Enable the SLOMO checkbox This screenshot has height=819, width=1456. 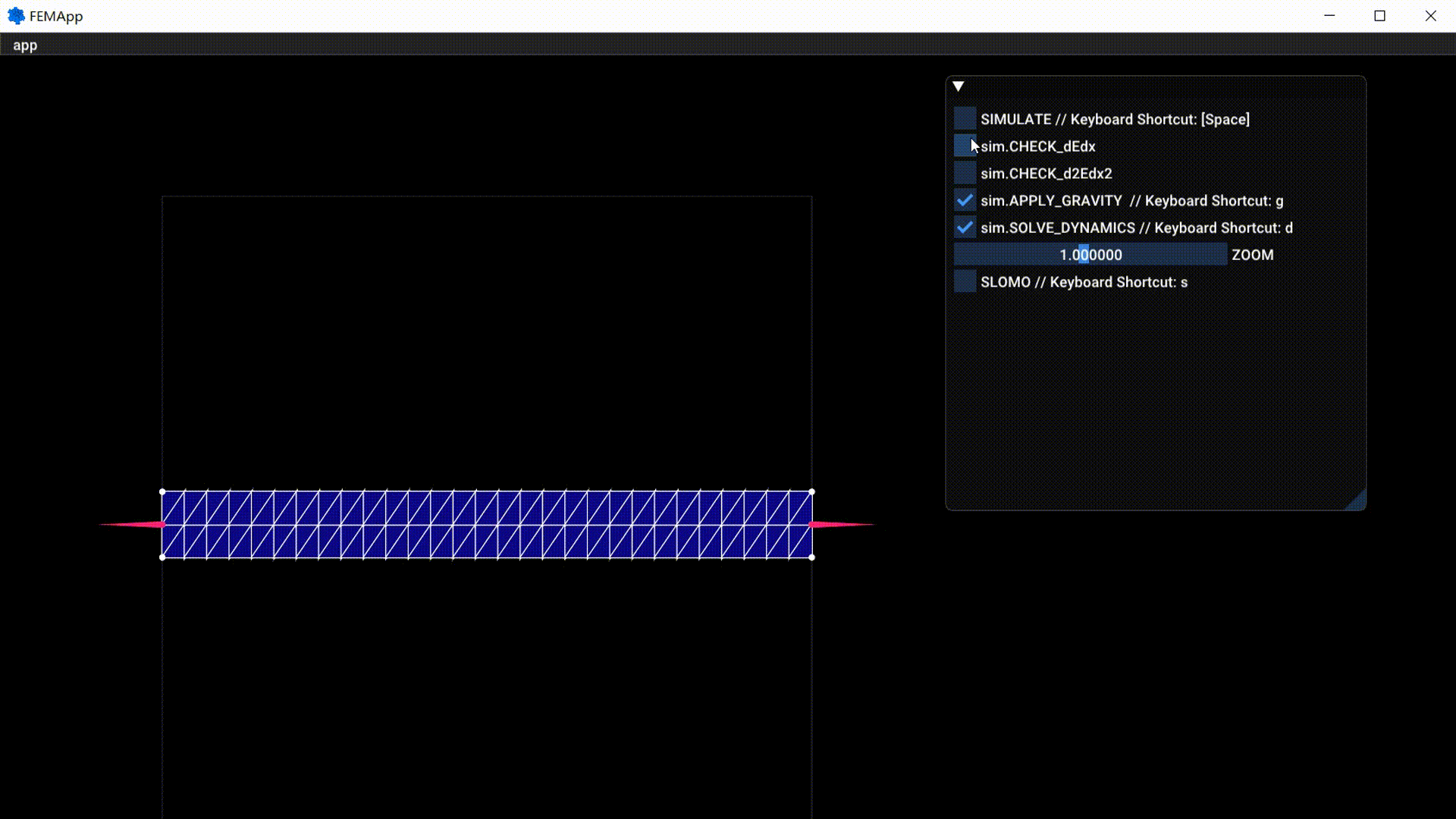[x=965, y=282]
